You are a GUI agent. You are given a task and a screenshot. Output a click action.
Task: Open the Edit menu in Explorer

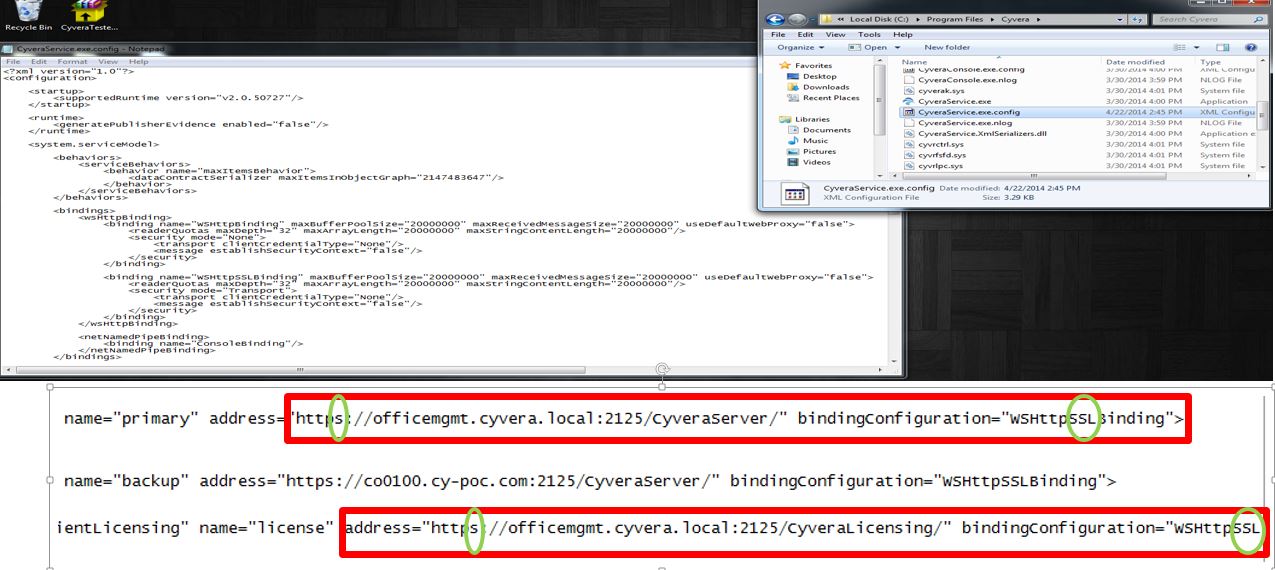coord(805,34)
